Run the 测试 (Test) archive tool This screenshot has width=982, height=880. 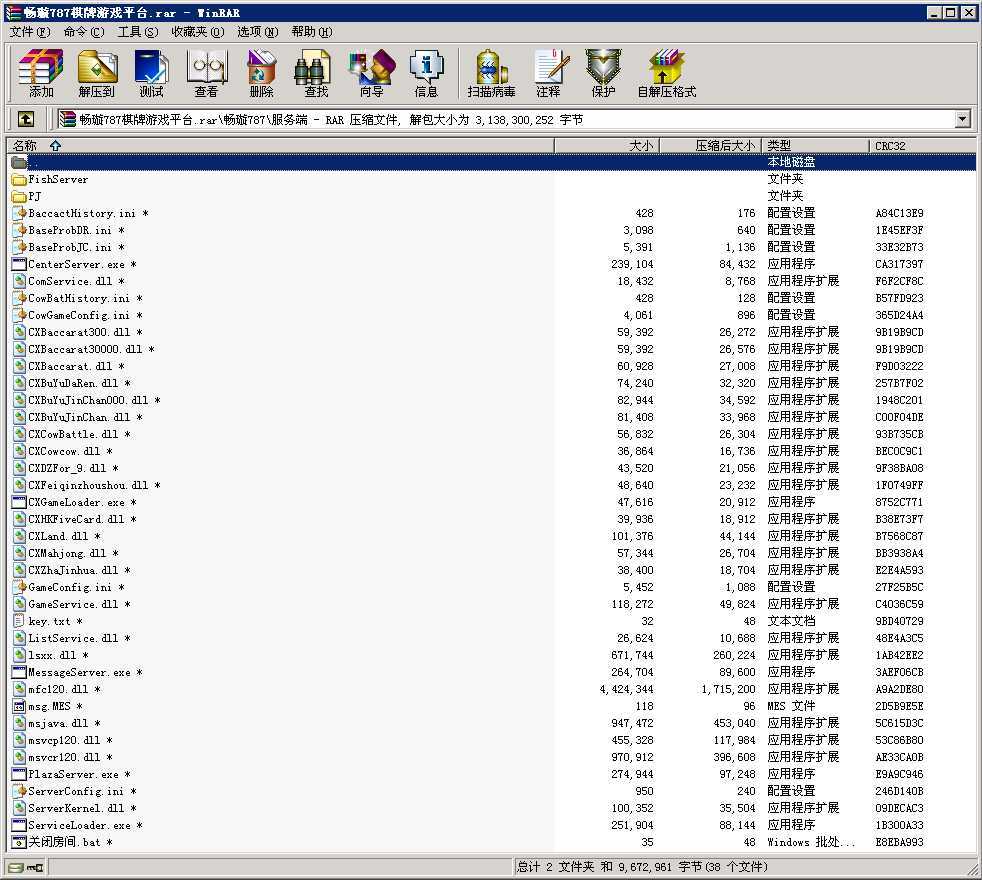click(x=151, y=74)
